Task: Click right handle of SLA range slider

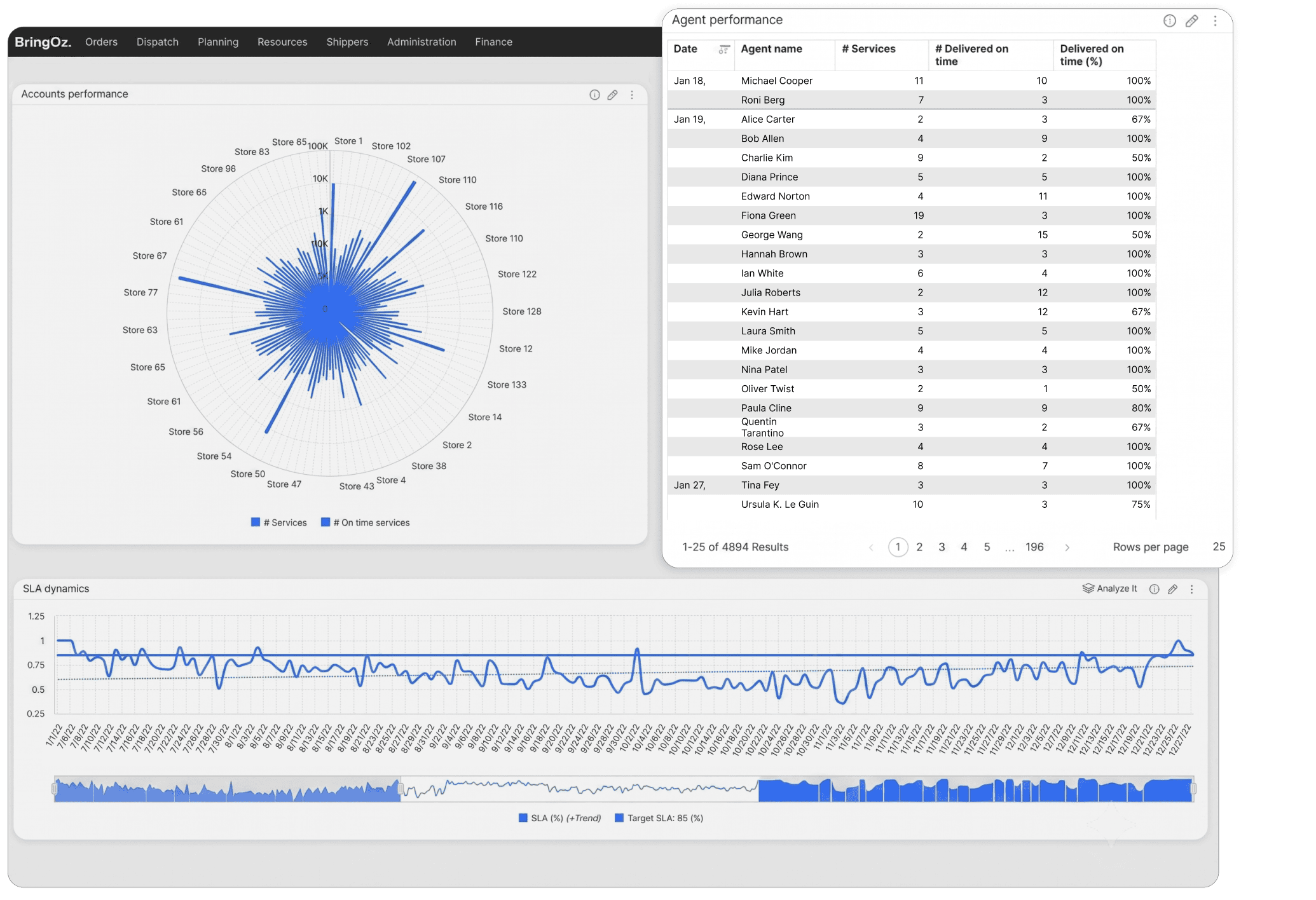Action: (1193, 789)
